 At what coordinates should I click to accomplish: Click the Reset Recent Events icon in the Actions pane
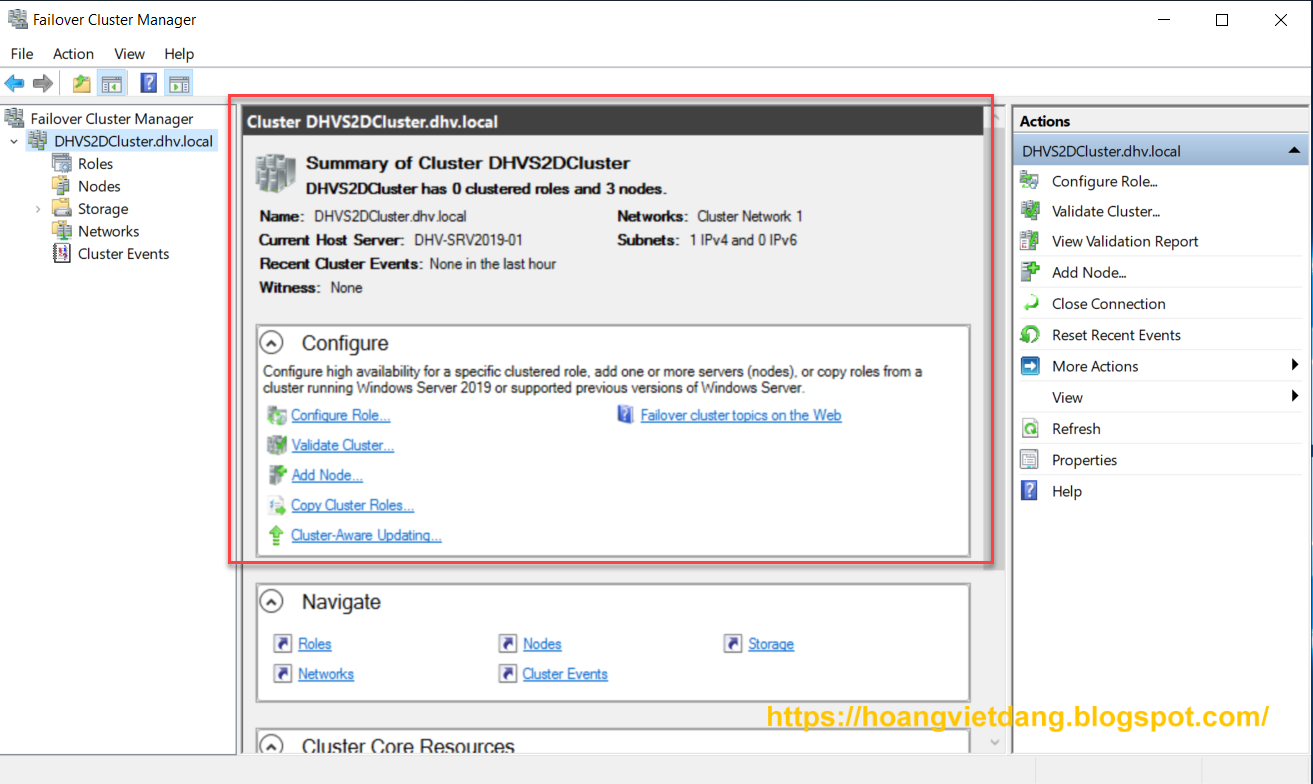1030,334
